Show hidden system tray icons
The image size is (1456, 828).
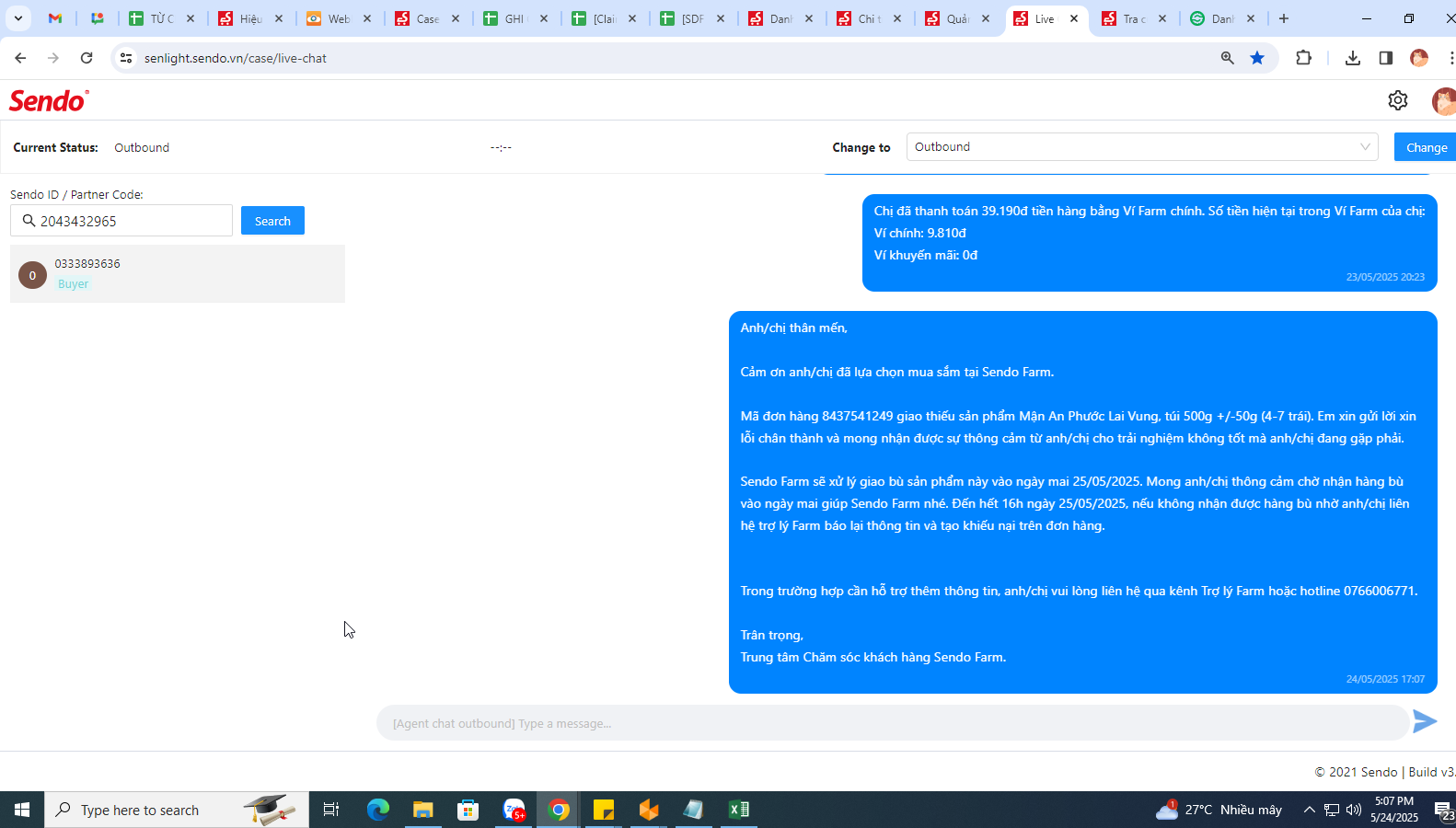(x=1309, y=810)
